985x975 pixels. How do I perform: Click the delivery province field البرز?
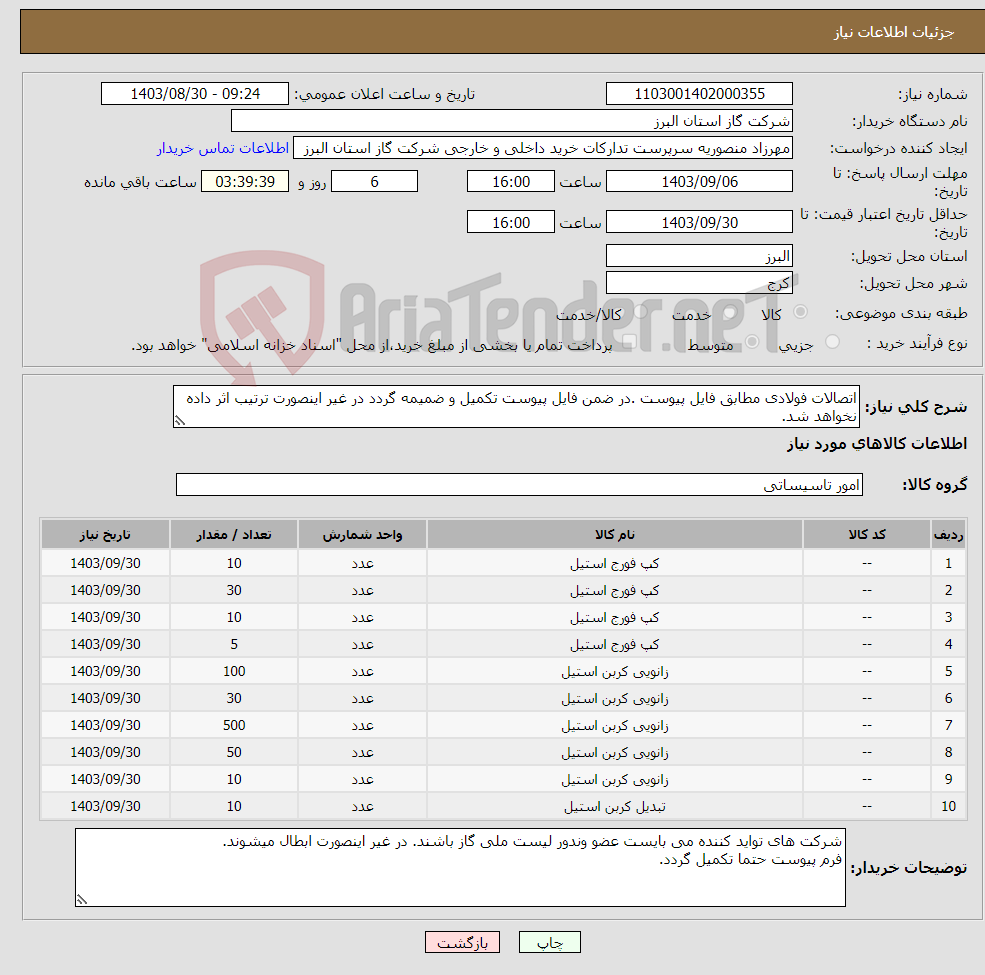point(699,256)
